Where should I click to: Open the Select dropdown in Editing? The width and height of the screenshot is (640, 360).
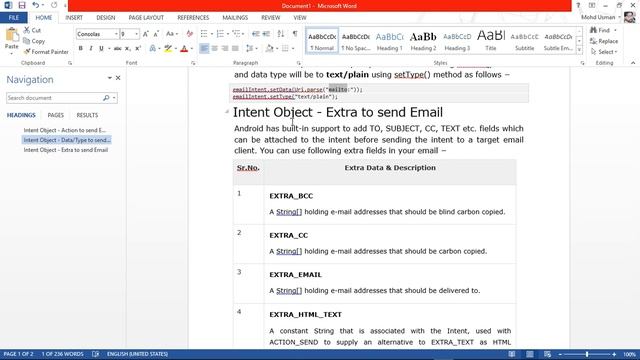(604, 52)
